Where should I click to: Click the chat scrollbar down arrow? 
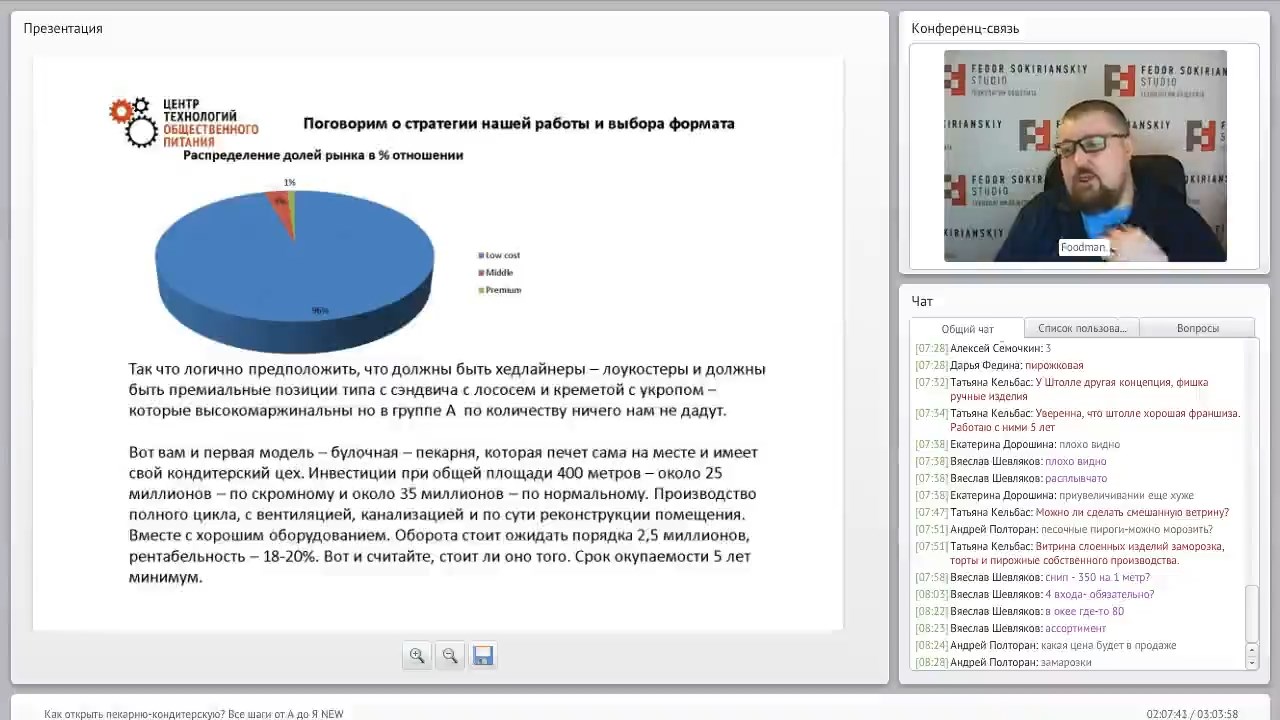tap(1251, 663)
